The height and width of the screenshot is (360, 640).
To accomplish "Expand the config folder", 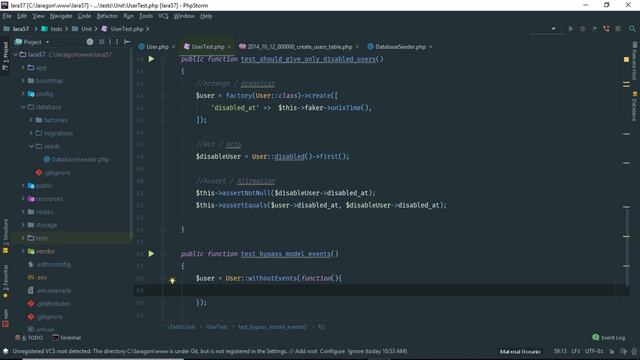I will coord(23,93).
